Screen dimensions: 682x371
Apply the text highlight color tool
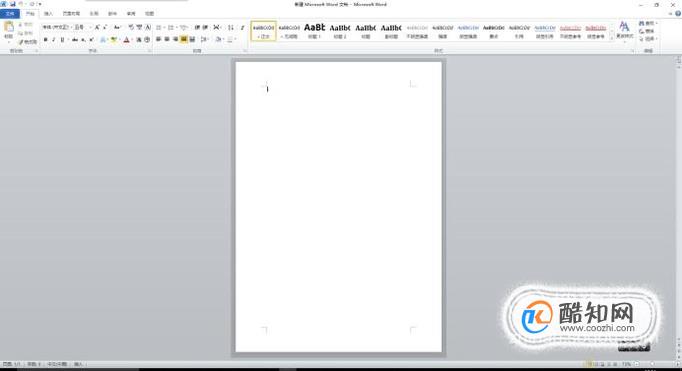tap(114, 40)
